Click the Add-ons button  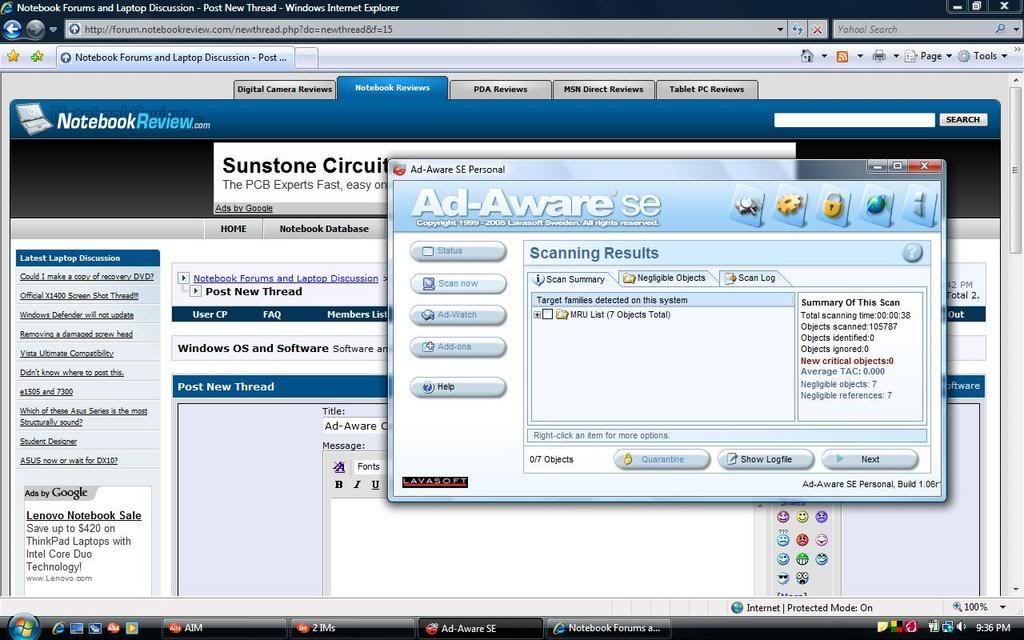point(458,347)
